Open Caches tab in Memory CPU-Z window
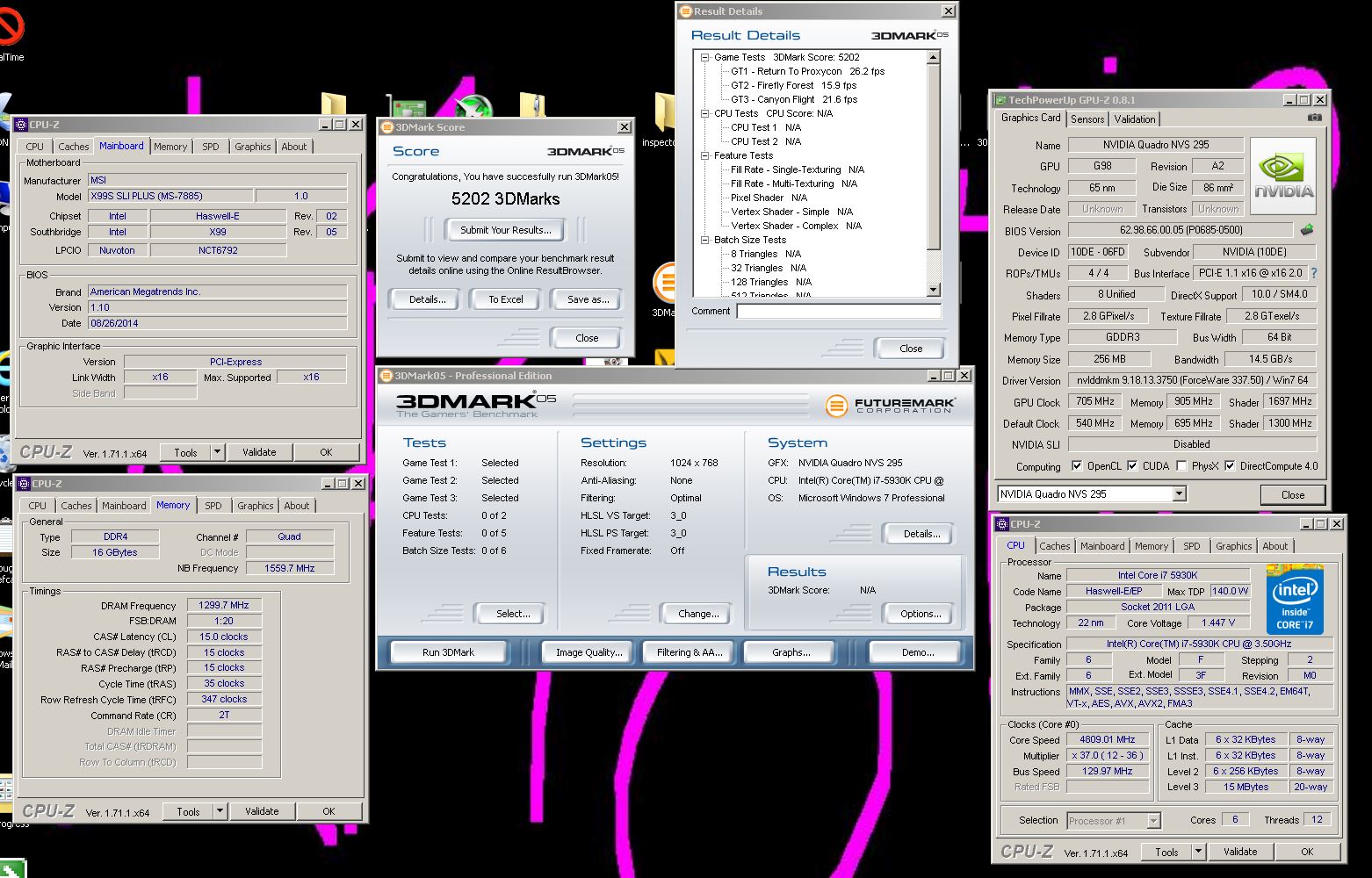The image size is (1372, 878). click(76, 506)
